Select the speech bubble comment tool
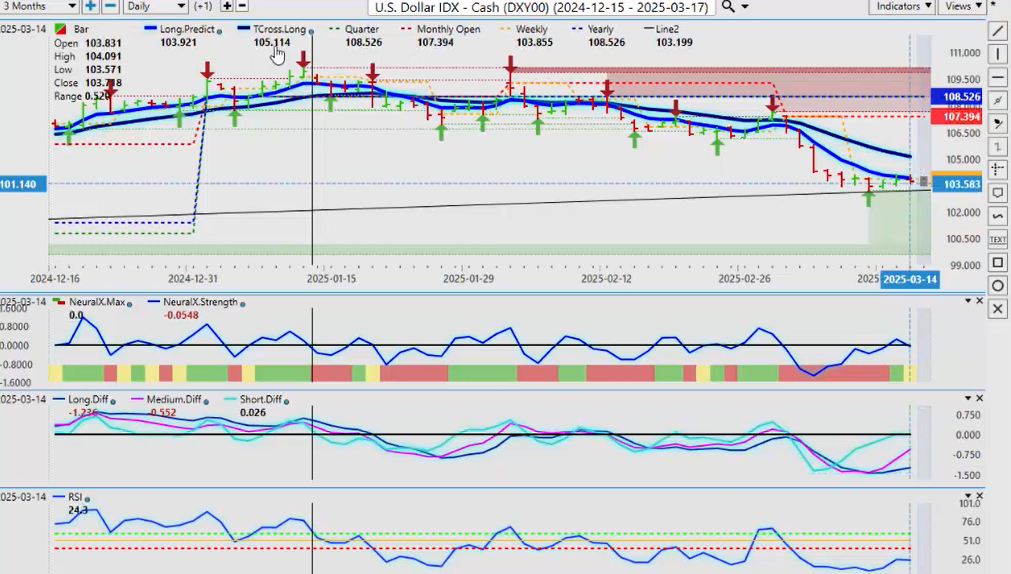The height and width of the screenshot is (574, 1011). pos(998,193)
